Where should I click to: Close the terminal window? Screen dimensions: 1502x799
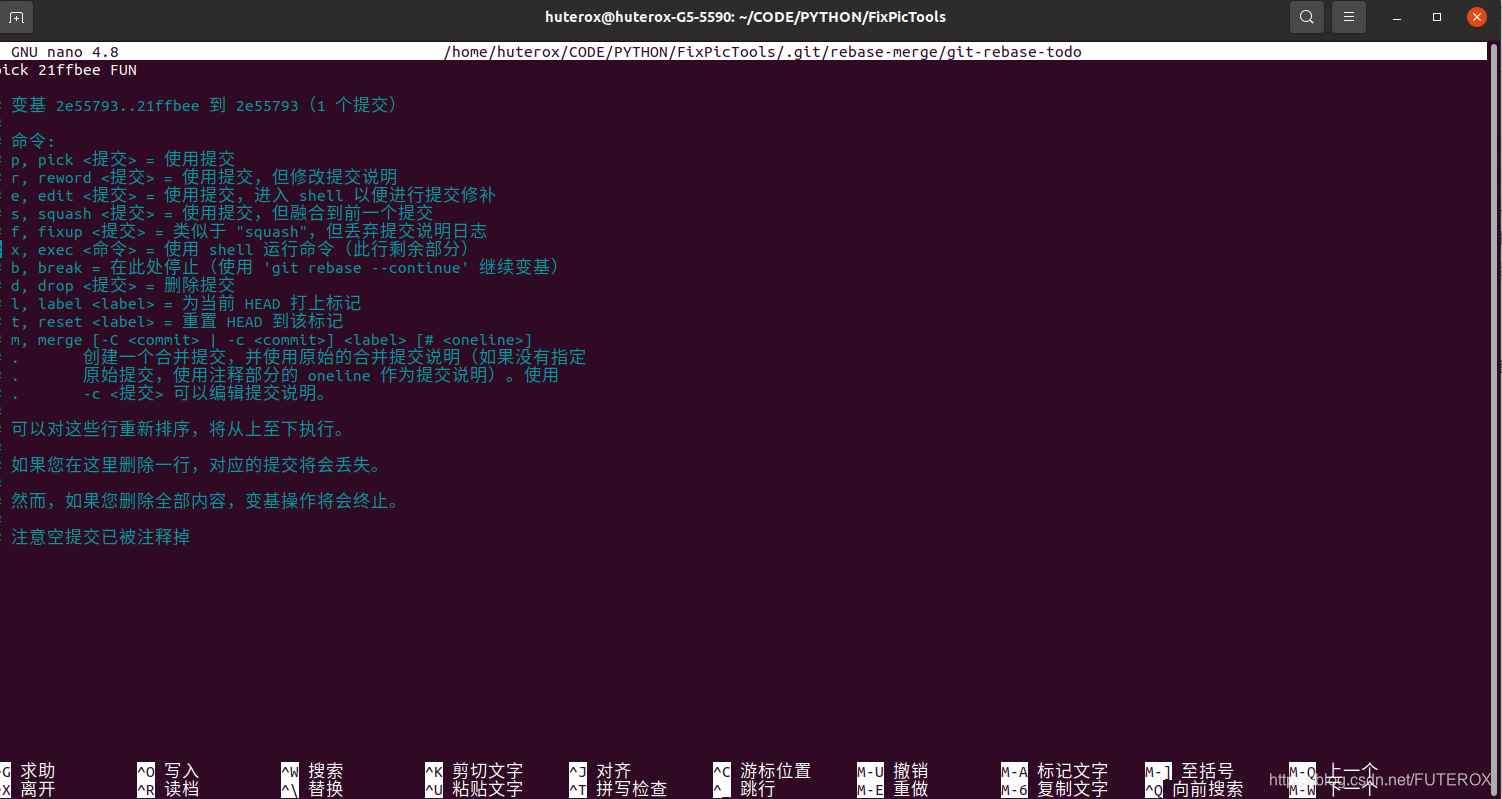click(1476, 17)
